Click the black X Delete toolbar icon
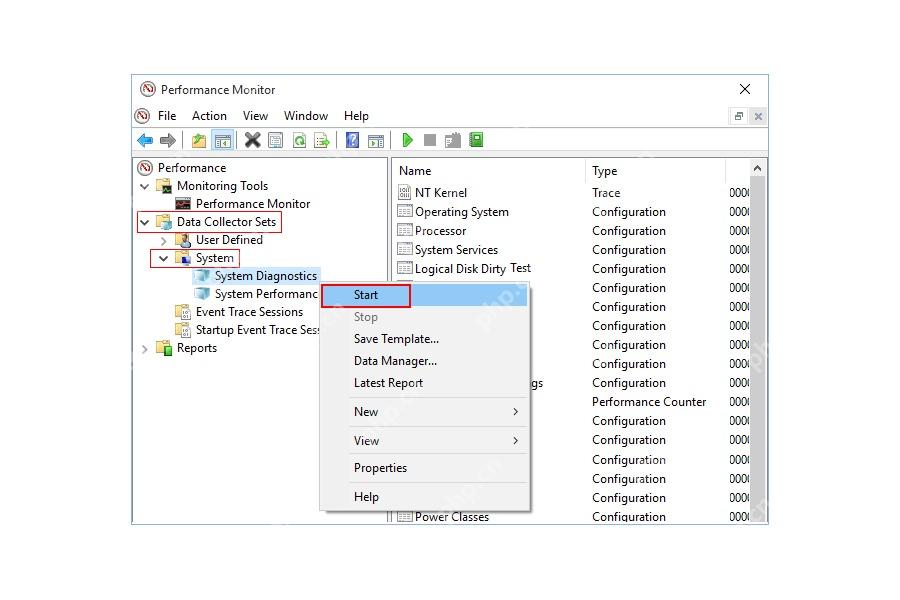The image size is (900, 600). coord(253,140)
